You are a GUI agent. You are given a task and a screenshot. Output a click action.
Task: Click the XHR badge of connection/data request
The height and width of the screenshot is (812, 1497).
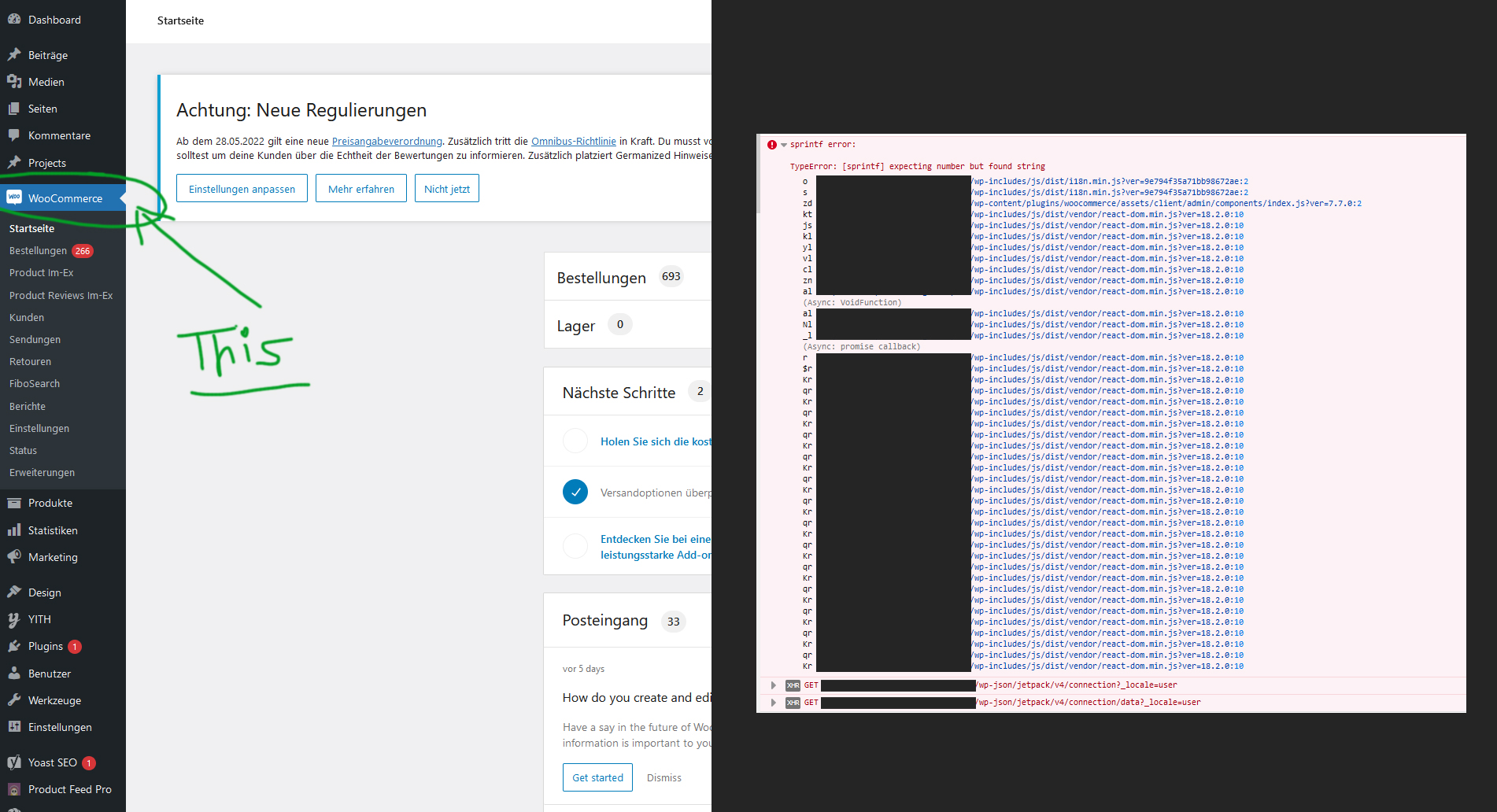click(x=793, y=703)
